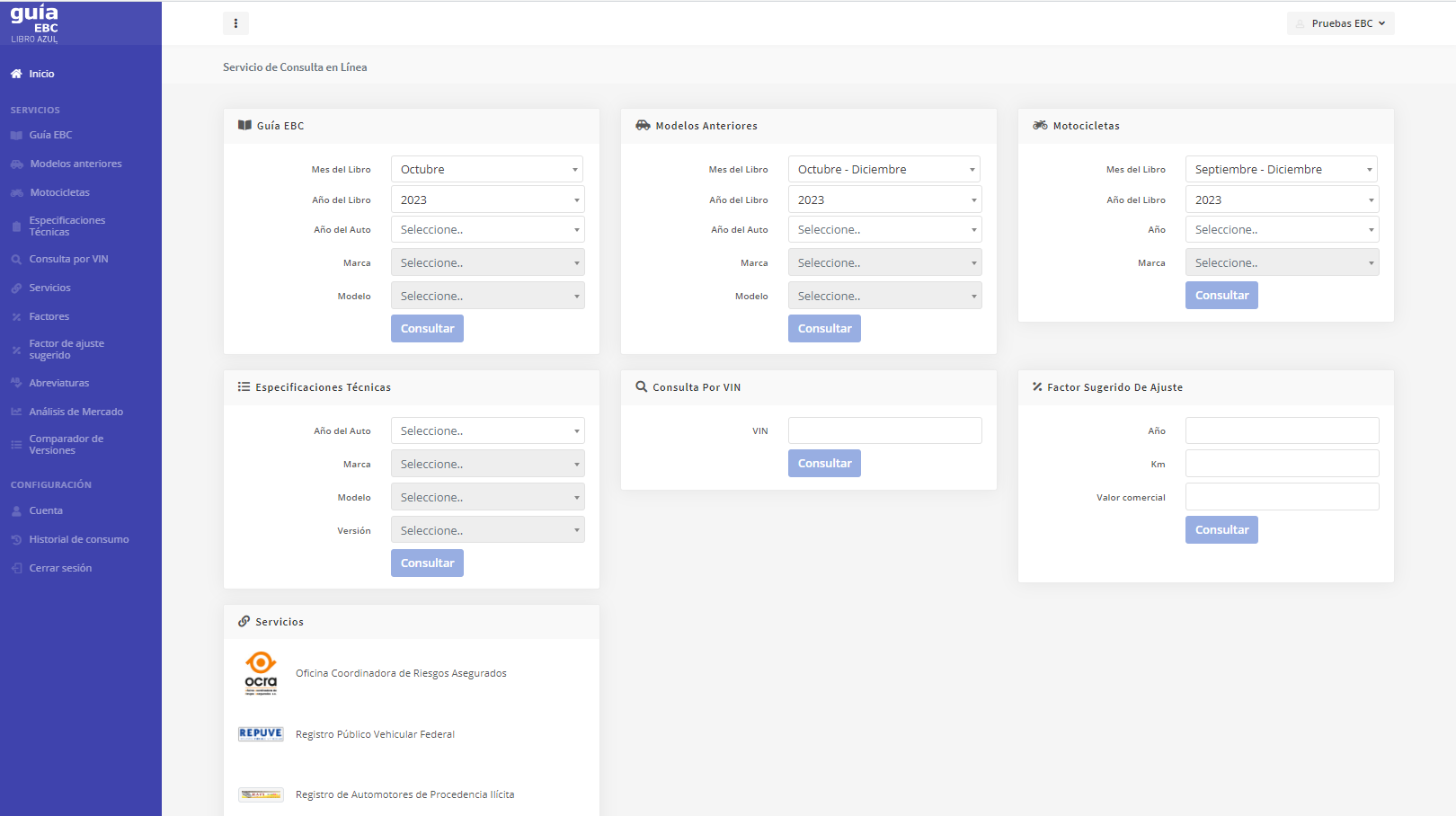This screenshot has width=1456, height=816.
Task: Click the guía EBC logo
Action: click(35, 23)
